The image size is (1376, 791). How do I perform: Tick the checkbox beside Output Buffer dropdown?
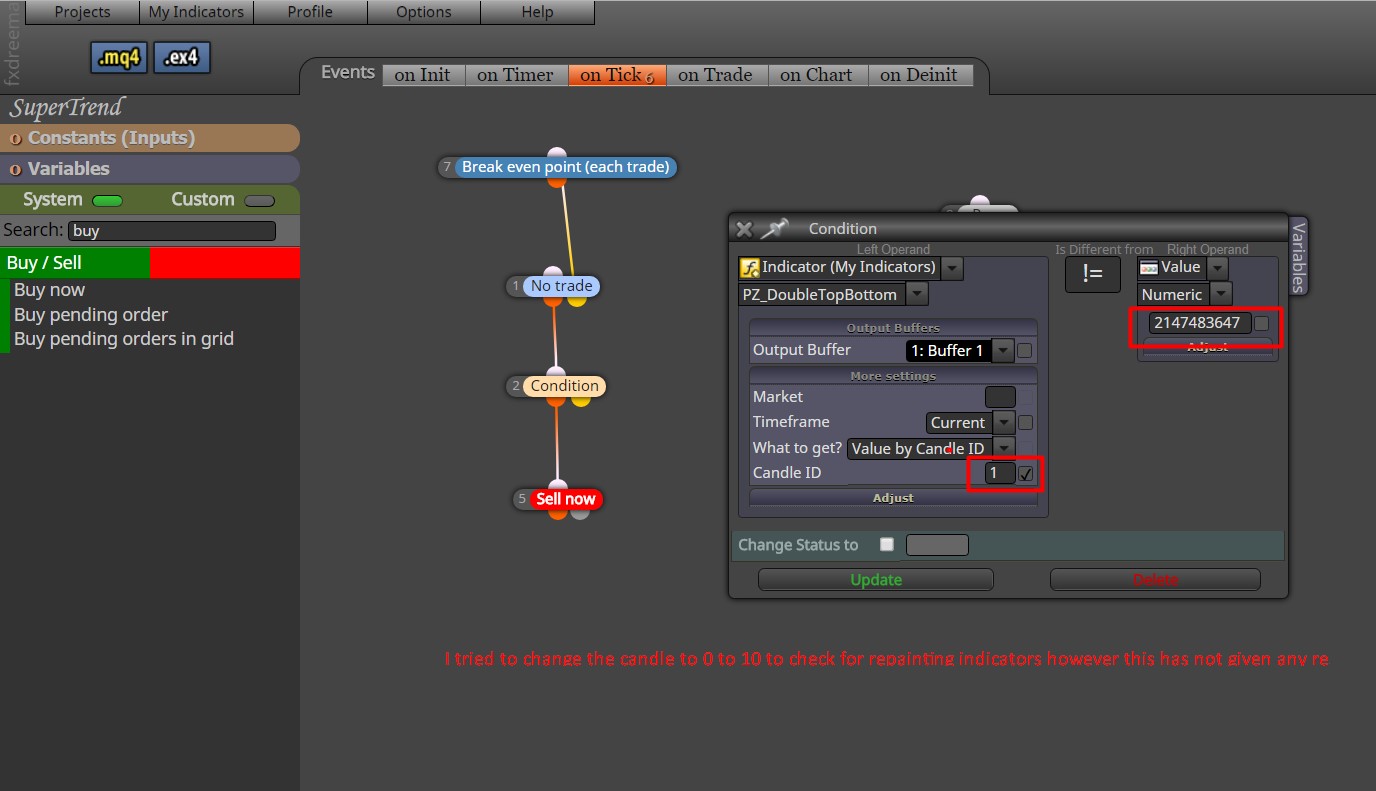(x=1025, y=351)
